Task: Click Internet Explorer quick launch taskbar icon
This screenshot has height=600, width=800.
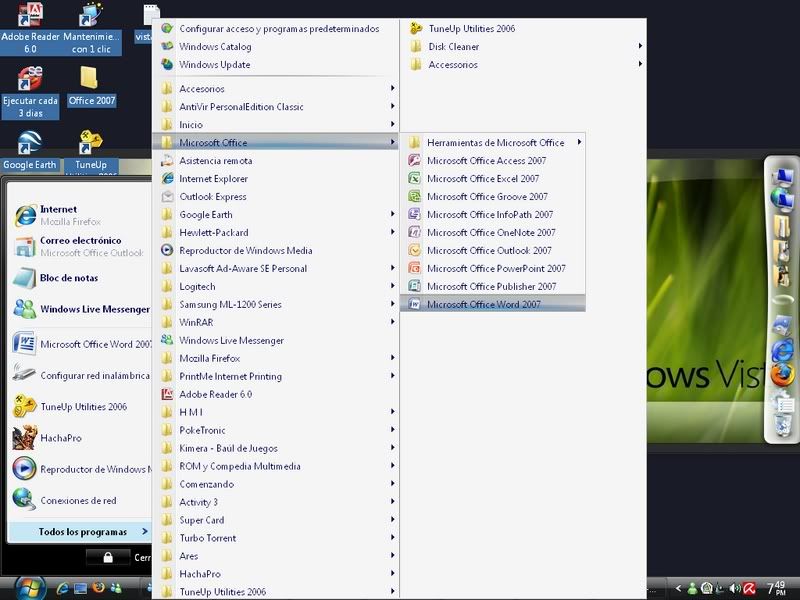Action: [63, 588]
